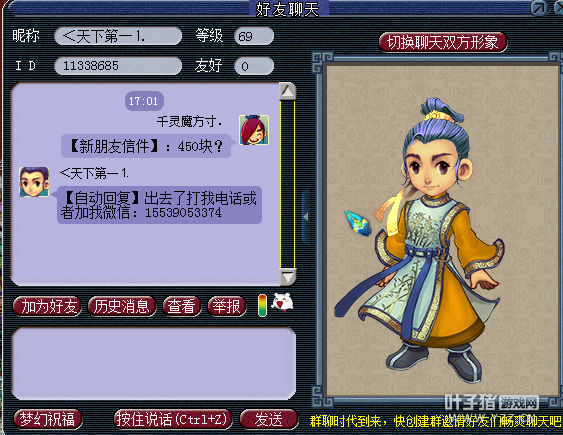563x435 pixels.
Task: Click the blue gem beside character
Action: tap(358, 223)
